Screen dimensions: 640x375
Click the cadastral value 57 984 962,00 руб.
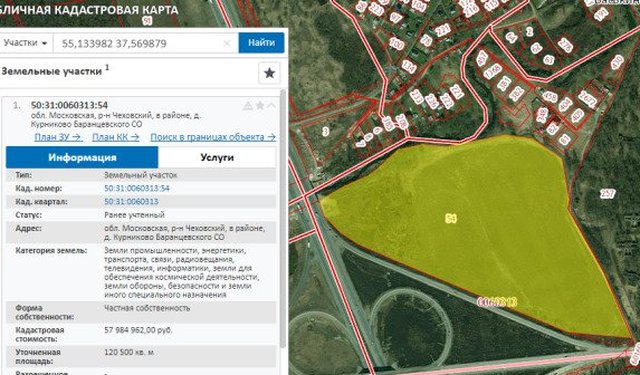pyautogui.click(x=138, y=330)
